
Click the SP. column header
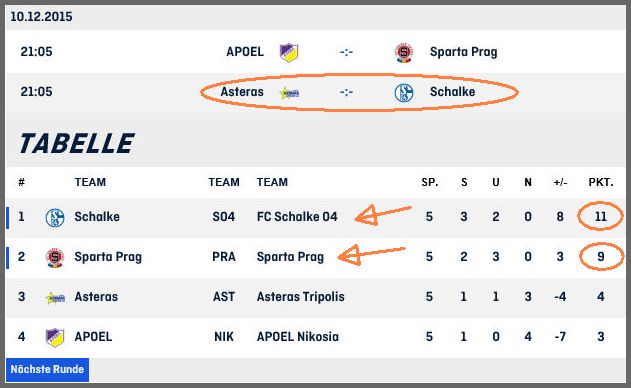coord(430,182)
